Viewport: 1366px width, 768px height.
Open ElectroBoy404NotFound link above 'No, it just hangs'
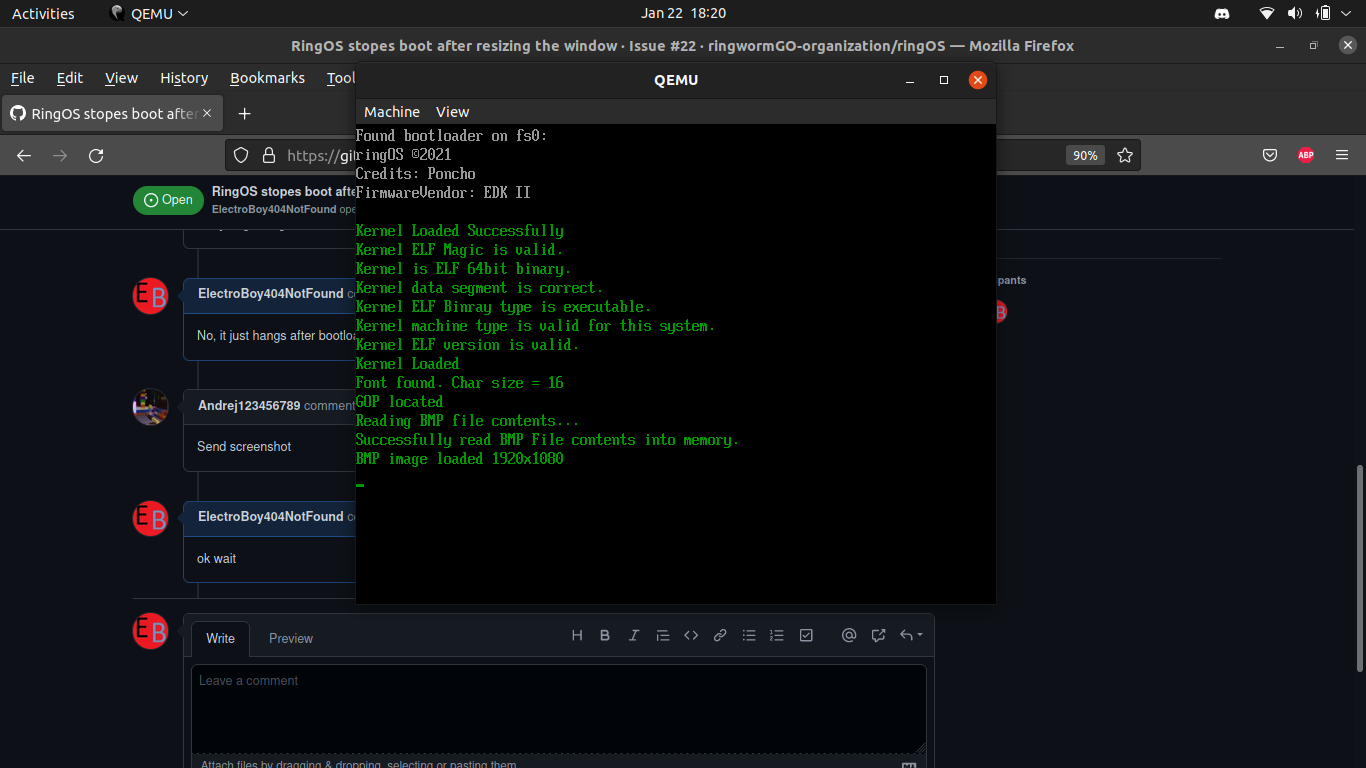(270, 293)
